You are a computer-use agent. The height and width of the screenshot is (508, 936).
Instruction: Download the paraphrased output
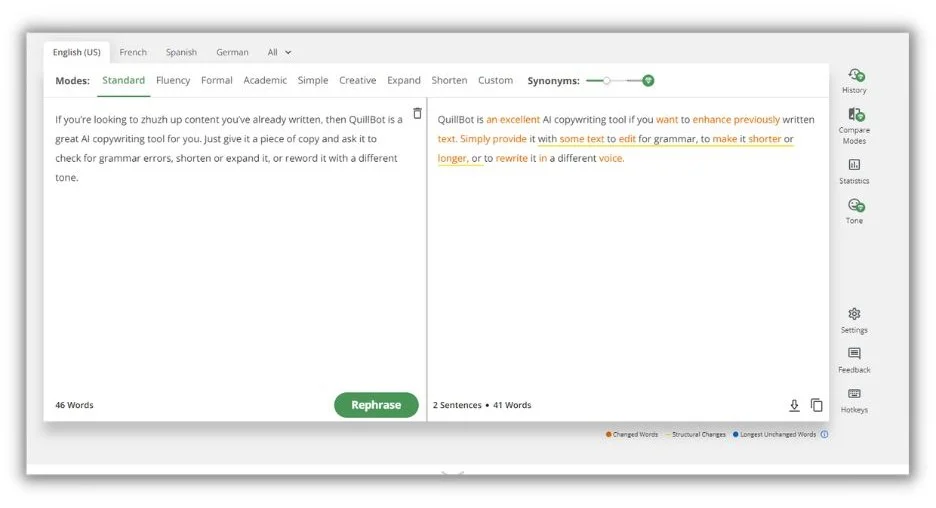(x=794, y=405)
